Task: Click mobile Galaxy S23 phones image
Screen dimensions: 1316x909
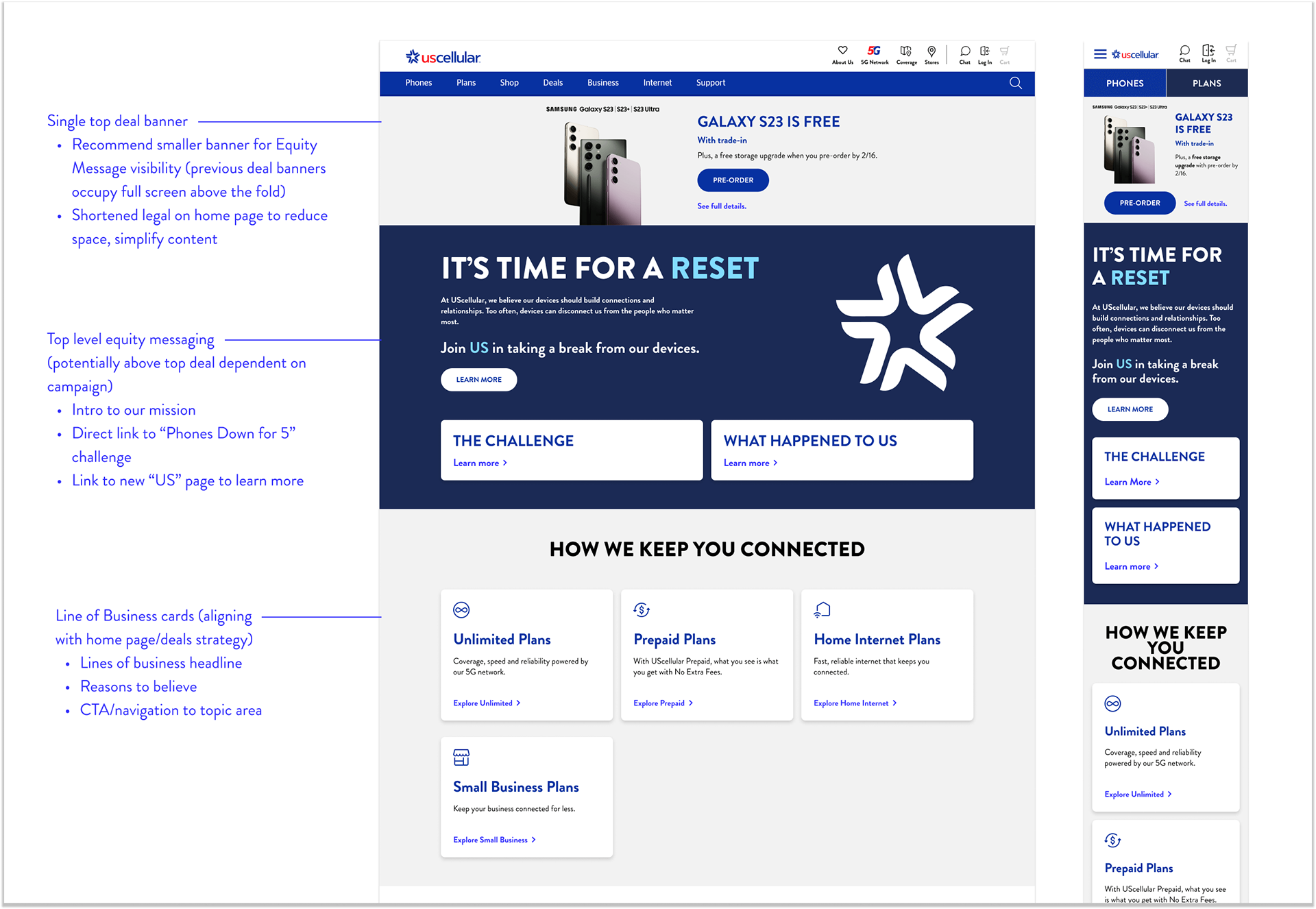Action: pyautogui.click(x=1130, y=149)
